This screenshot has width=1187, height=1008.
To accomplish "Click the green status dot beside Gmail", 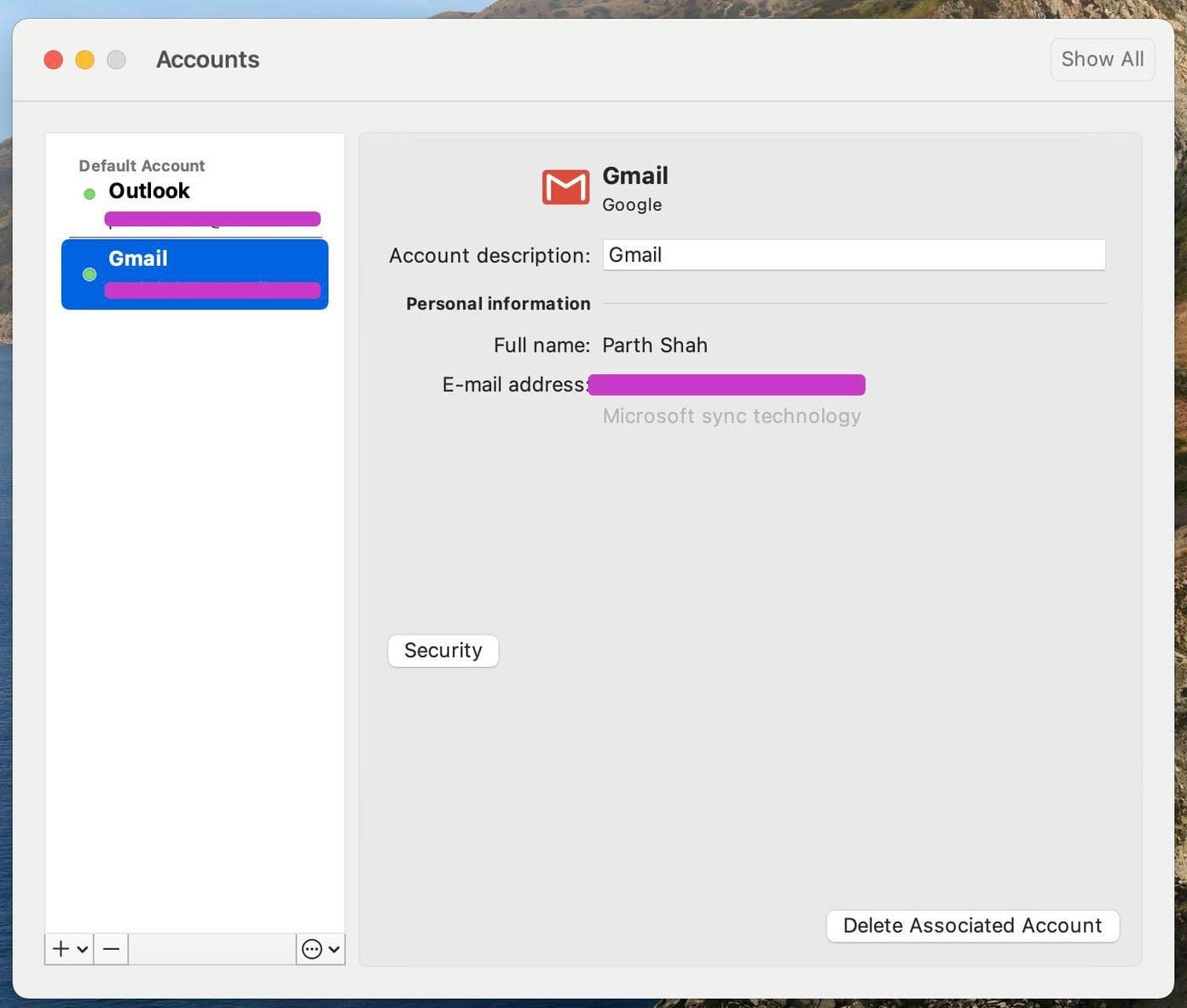I will click(x=90, y=274).
